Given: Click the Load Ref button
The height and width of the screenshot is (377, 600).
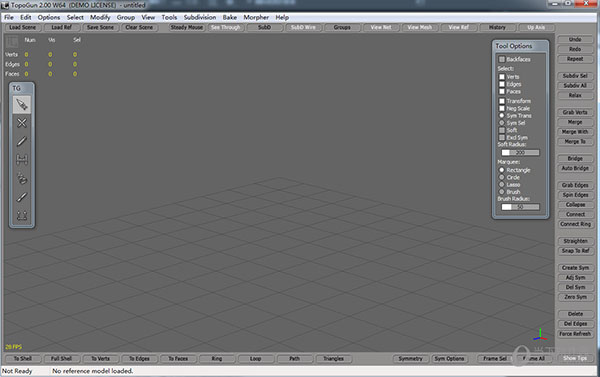Looking at the screenshot, I should 62,28.
